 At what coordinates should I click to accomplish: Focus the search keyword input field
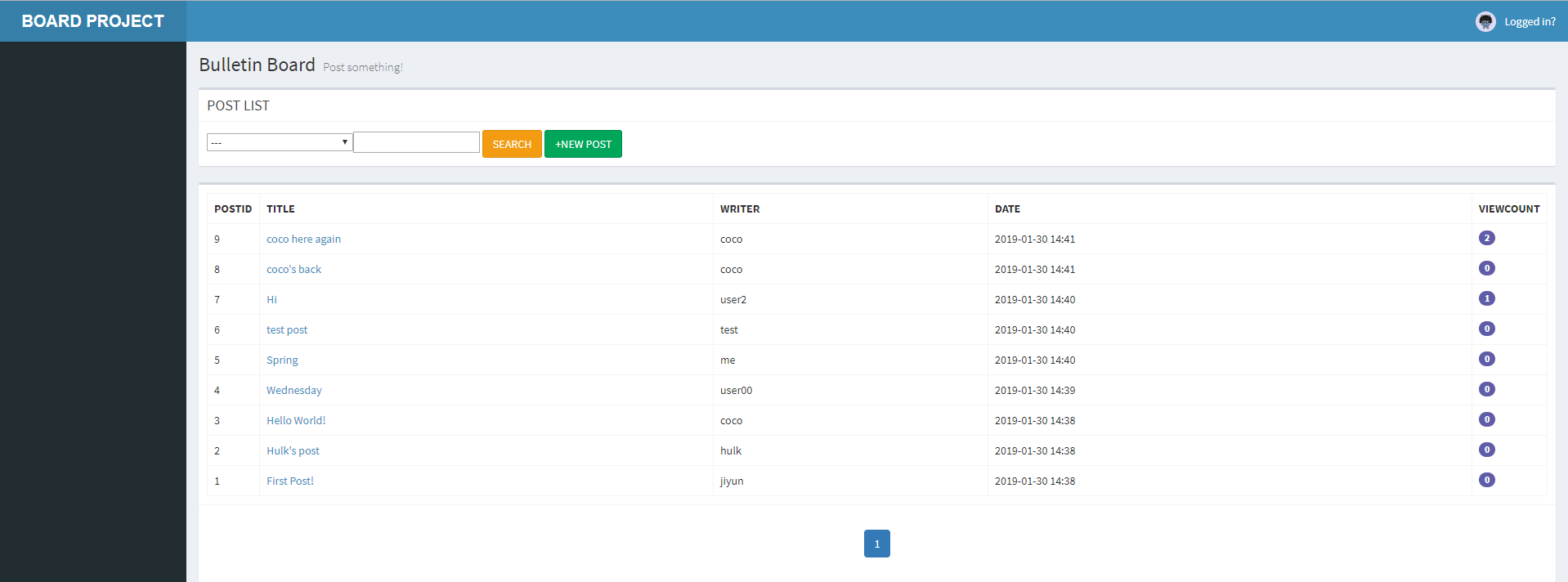coord(416,142)
